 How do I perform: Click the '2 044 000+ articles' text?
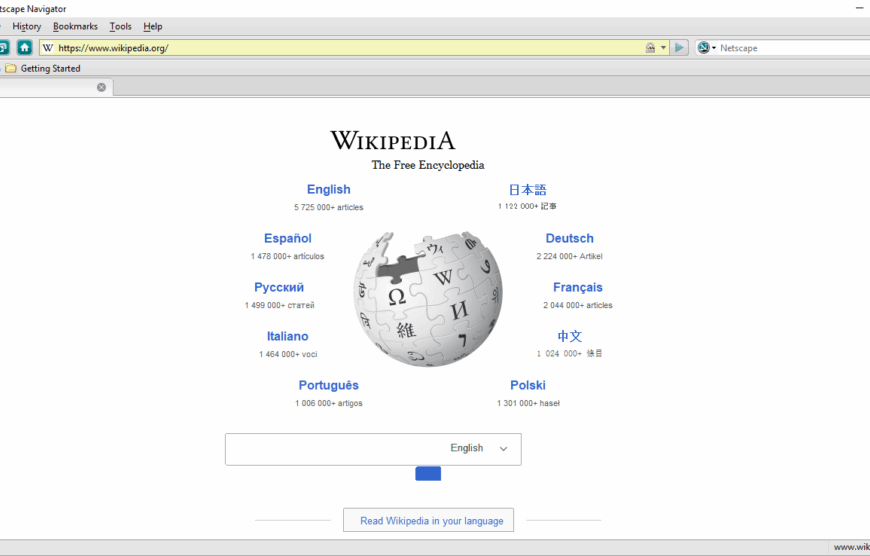tap(578, 305)
